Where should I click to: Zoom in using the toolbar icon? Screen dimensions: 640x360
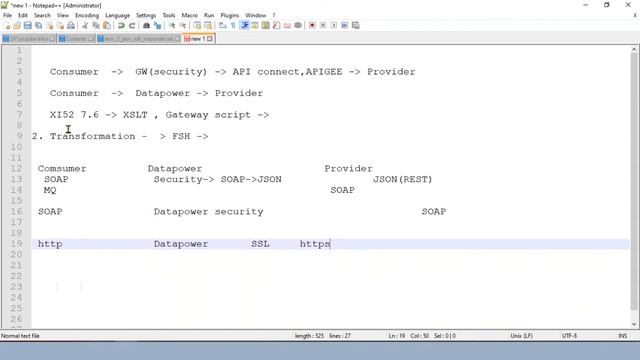click(x=172, y=25)
